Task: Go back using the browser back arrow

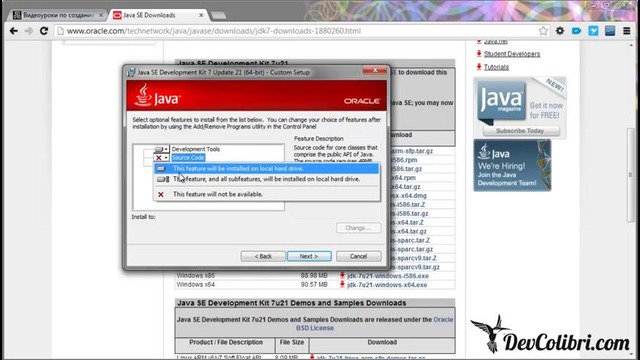Action: pos(13,31)
